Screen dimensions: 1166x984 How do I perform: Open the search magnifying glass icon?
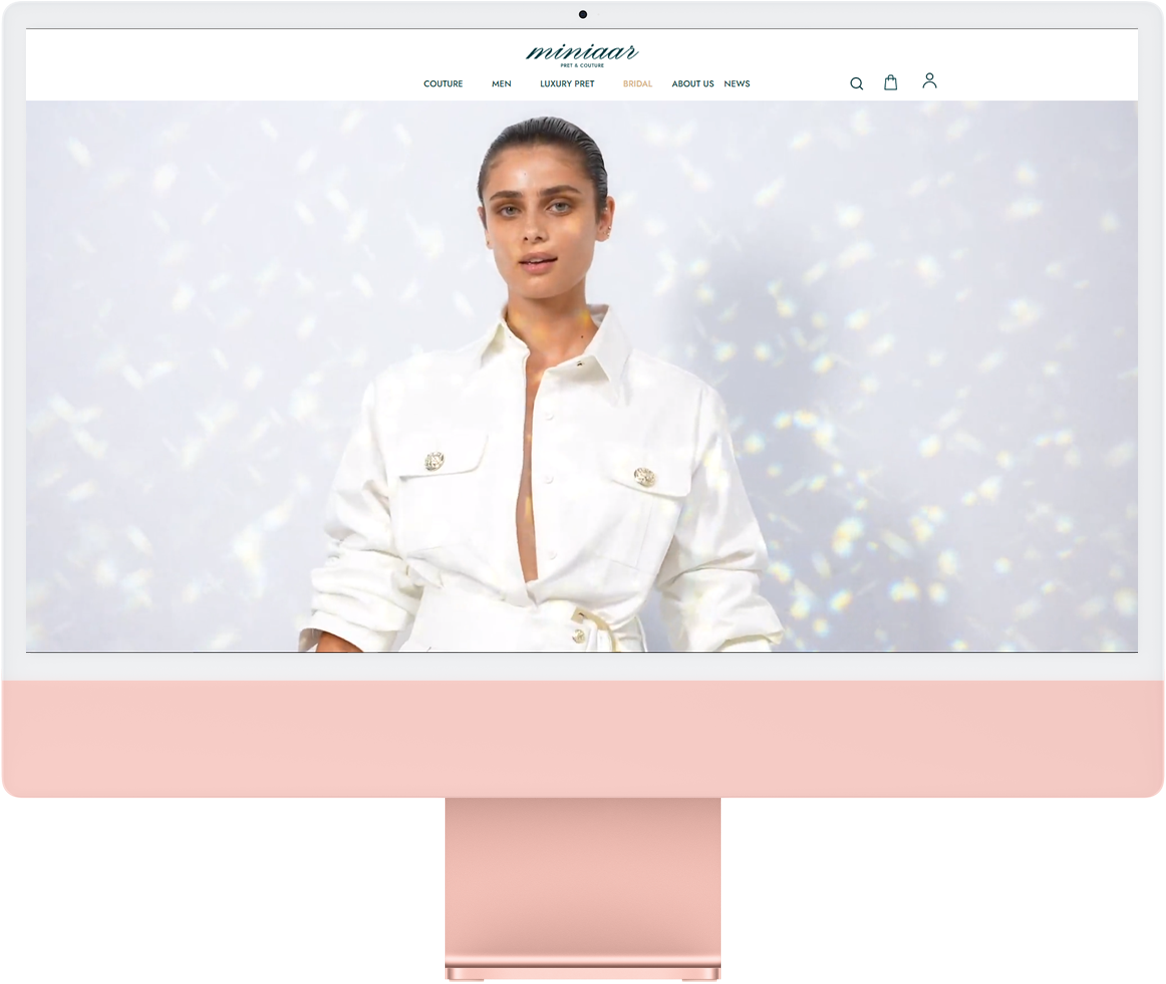(x=856, y=83)
